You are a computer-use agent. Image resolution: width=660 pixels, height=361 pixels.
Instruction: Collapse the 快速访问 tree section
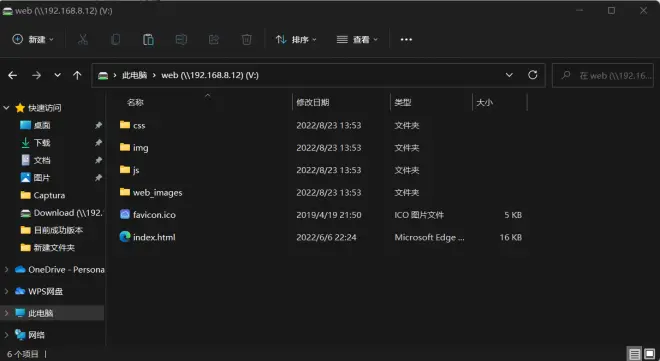point(6,108)
